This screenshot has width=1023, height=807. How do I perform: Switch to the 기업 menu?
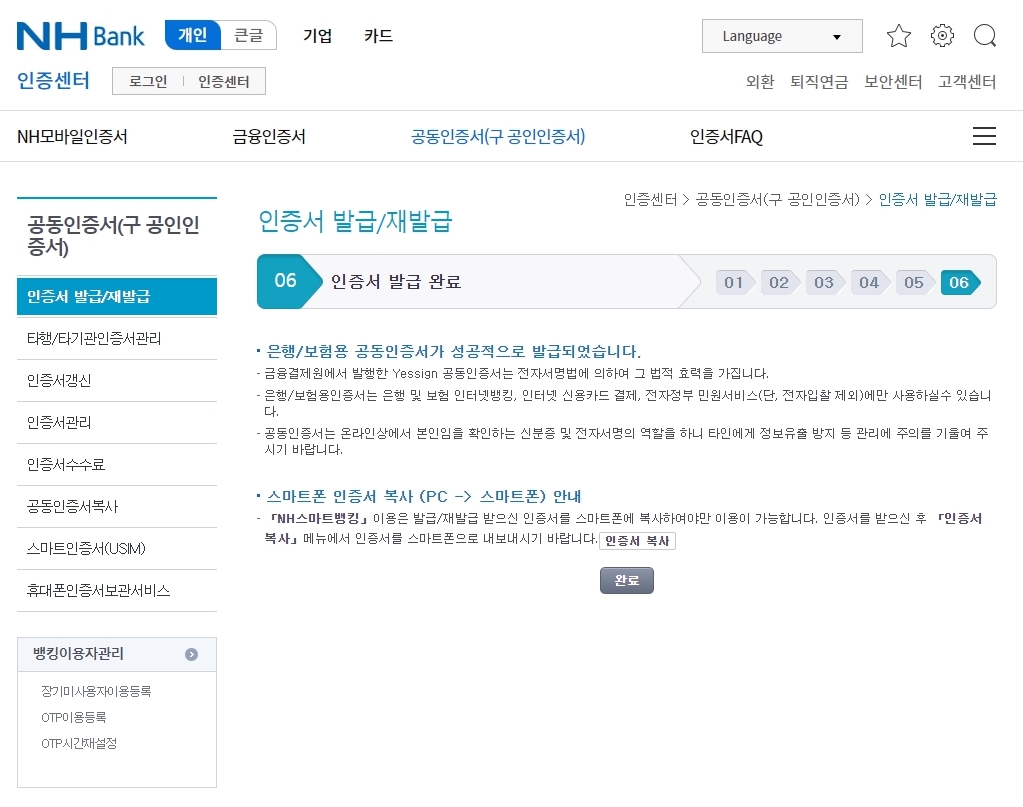click(317, 35)
